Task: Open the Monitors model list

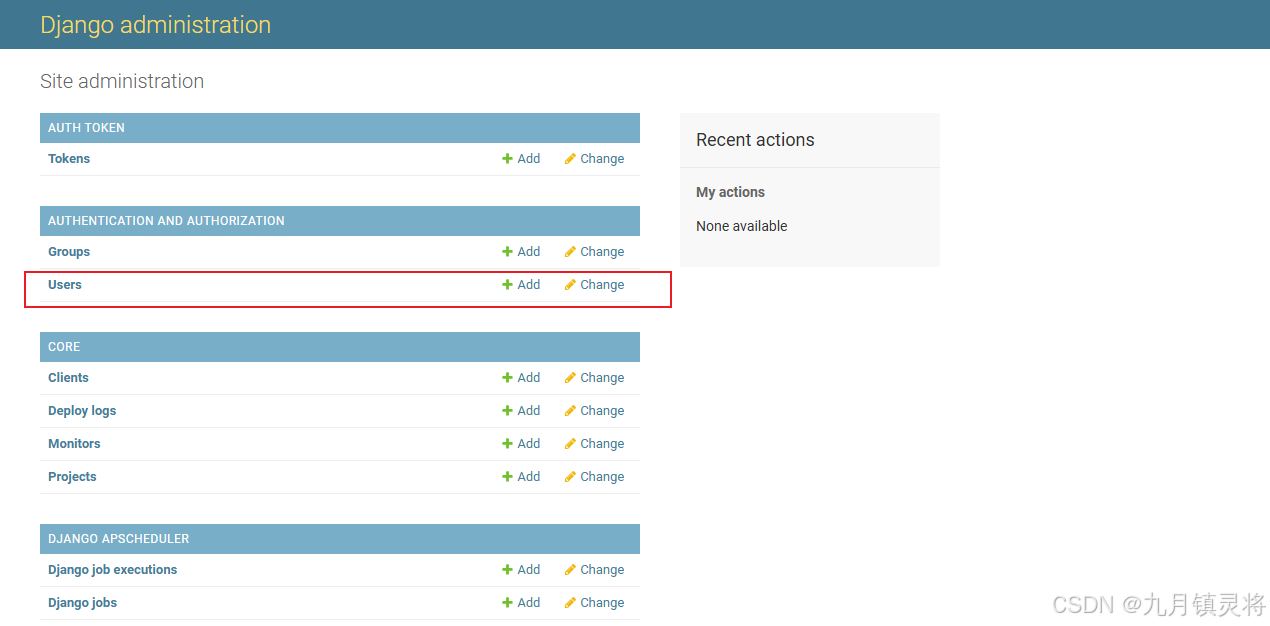Action: (x=74, y=444)
